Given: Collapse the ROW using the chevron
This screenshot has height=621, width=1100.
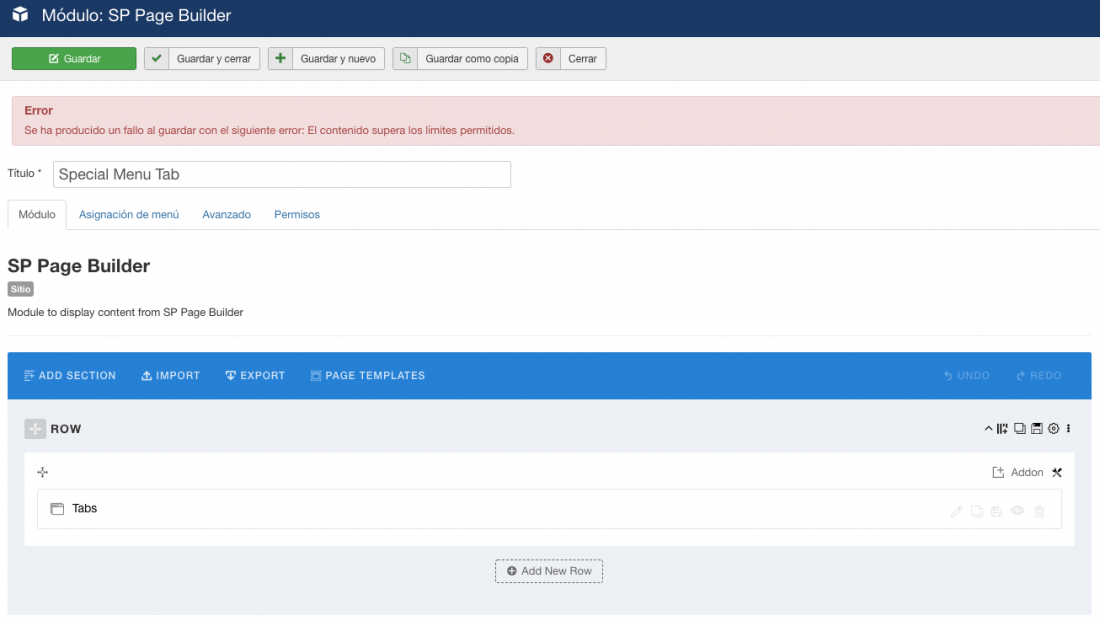Looking at the screenshot, I should pos(988,428).
